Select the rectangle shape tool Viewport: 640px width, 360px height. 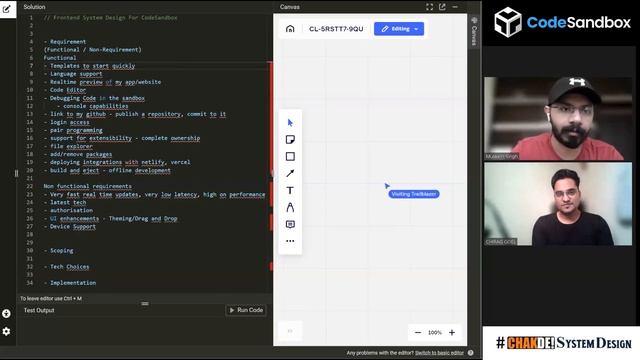[290, 156]
